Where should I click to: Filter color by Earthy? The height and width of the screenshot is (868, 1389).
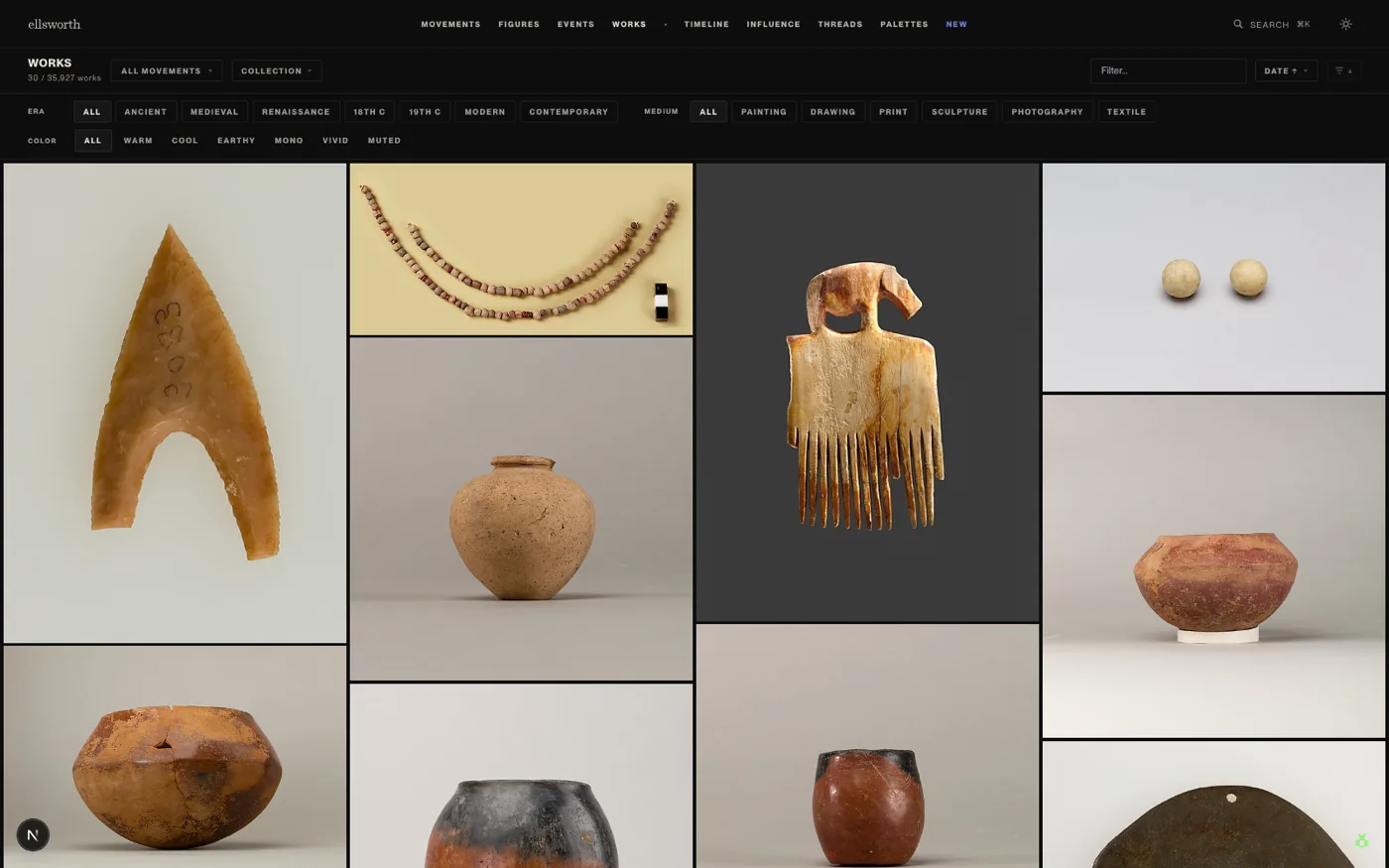(x=236, y=141)
